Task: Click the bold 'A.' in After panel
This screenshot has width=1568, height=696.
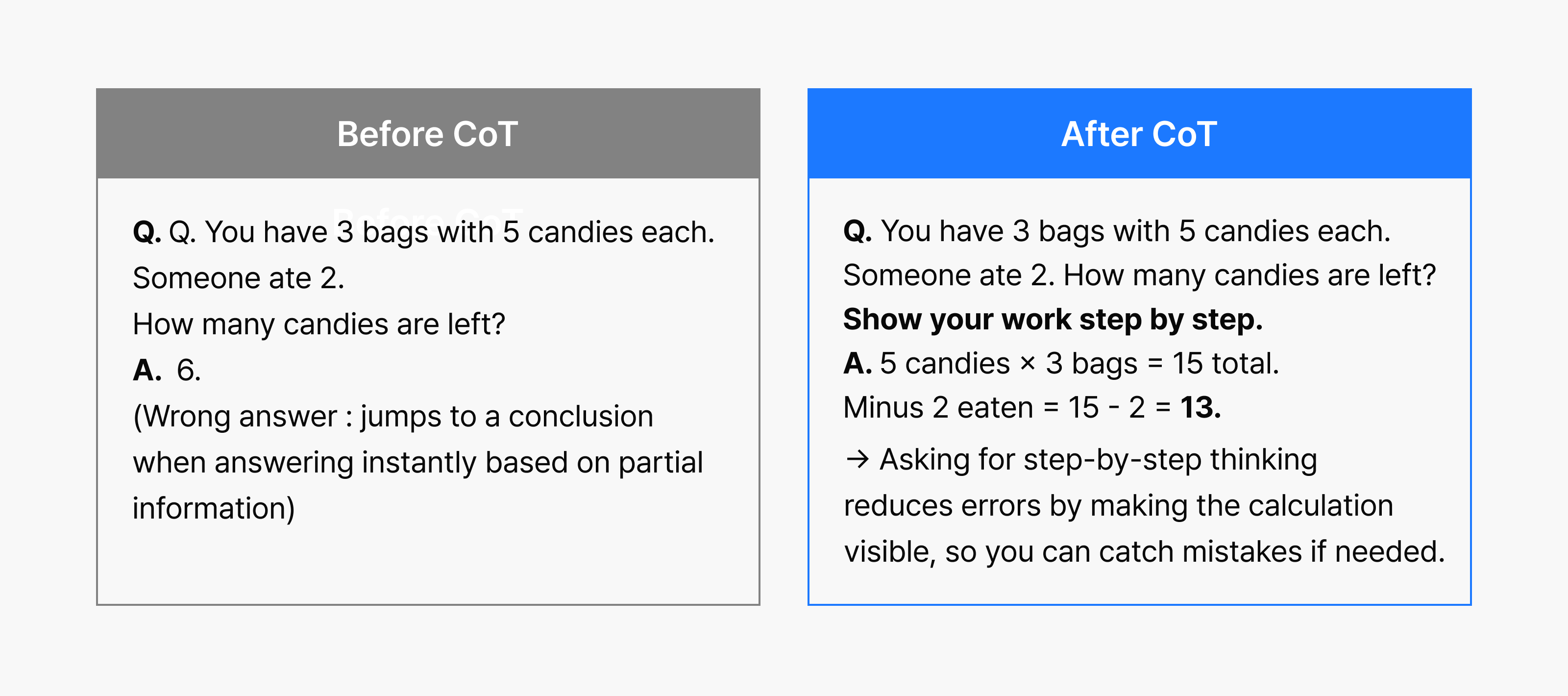Action: point(857,364)
